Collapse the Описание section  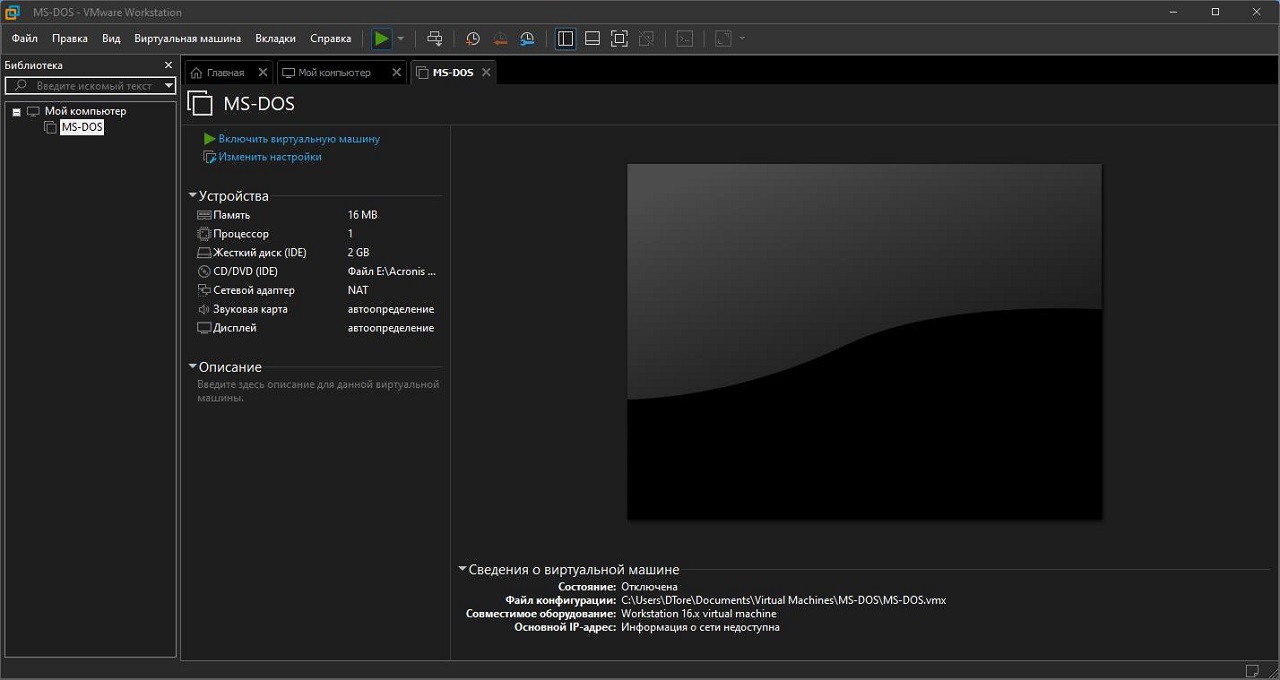coord(193,367)
